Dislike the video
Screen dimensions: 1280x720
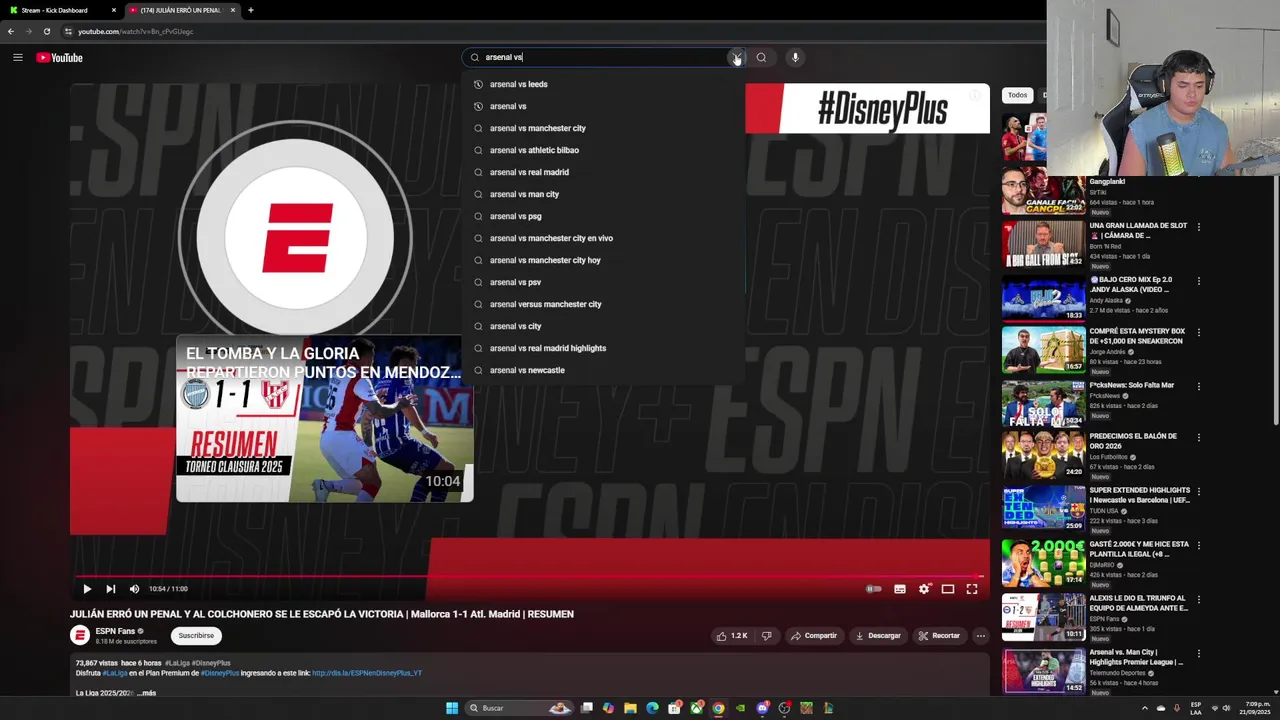(767, 635)
